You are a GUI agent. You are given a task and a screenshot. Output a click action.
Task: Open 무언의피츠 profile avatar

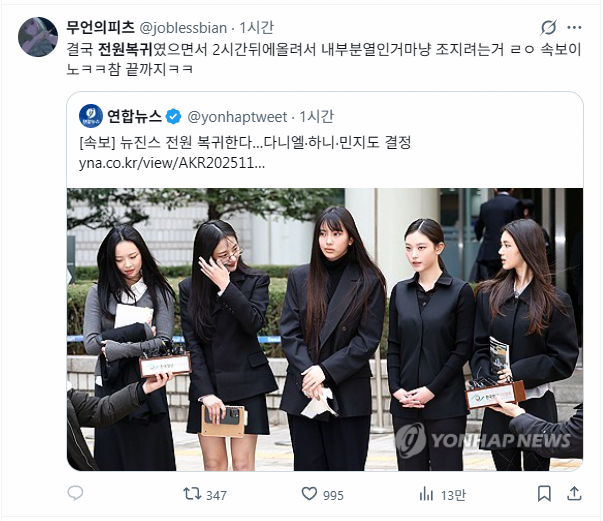38,37
